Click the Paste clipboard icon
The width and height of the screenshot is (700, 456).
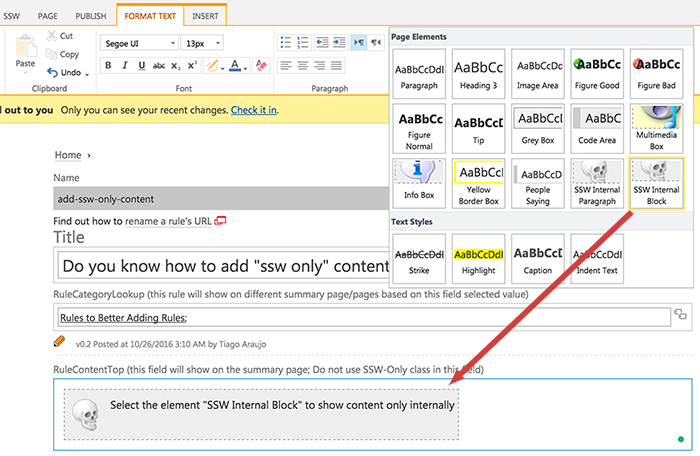coord(26,49)
